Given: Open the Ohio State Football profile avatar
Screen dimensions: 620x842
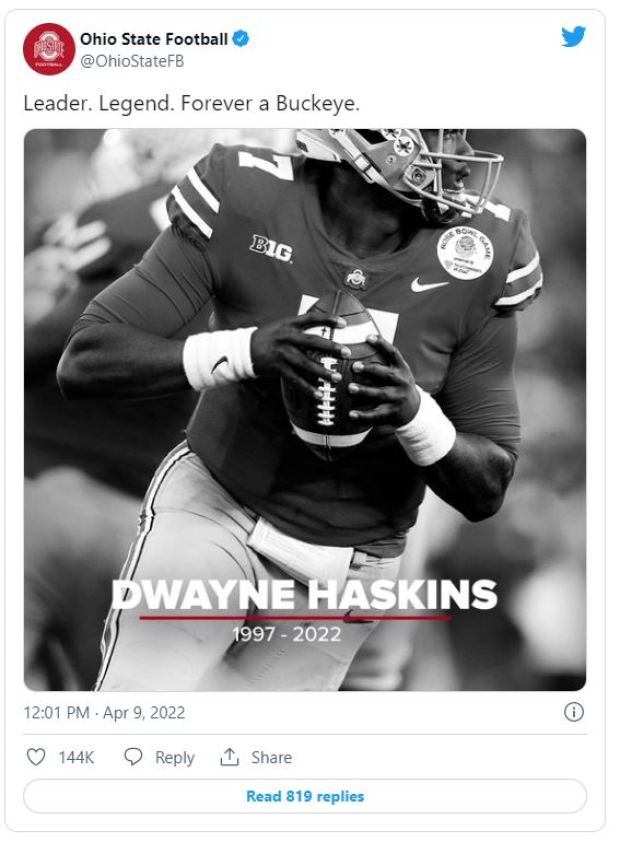Looking at the screenshot, I should pos(49,49).
